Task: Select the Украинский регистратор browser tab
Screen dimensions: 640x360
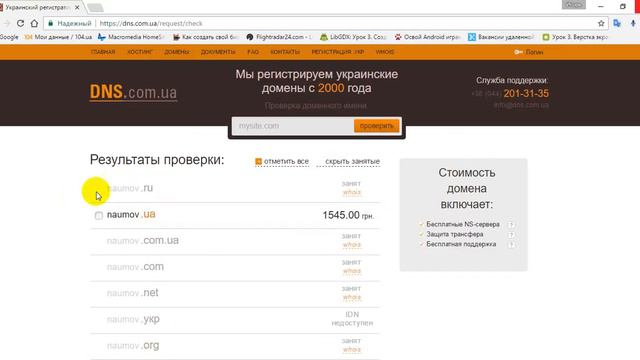Action: (38, 7)
